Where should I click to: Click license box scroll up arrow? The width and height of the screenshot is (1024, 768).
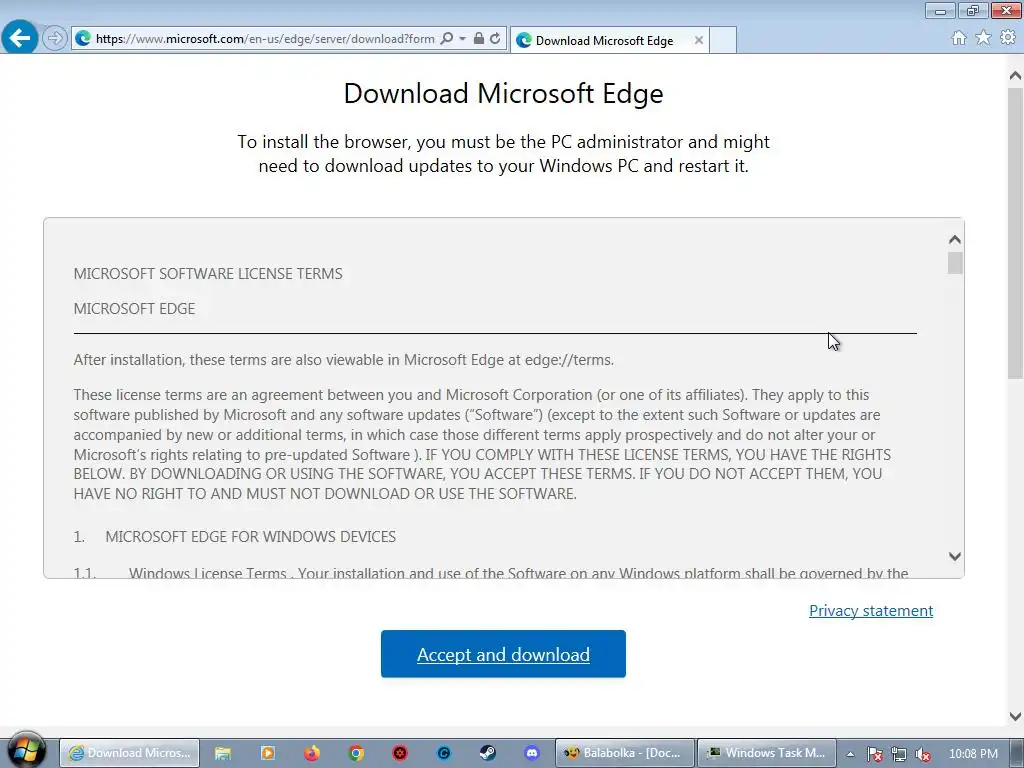(955, 240)
